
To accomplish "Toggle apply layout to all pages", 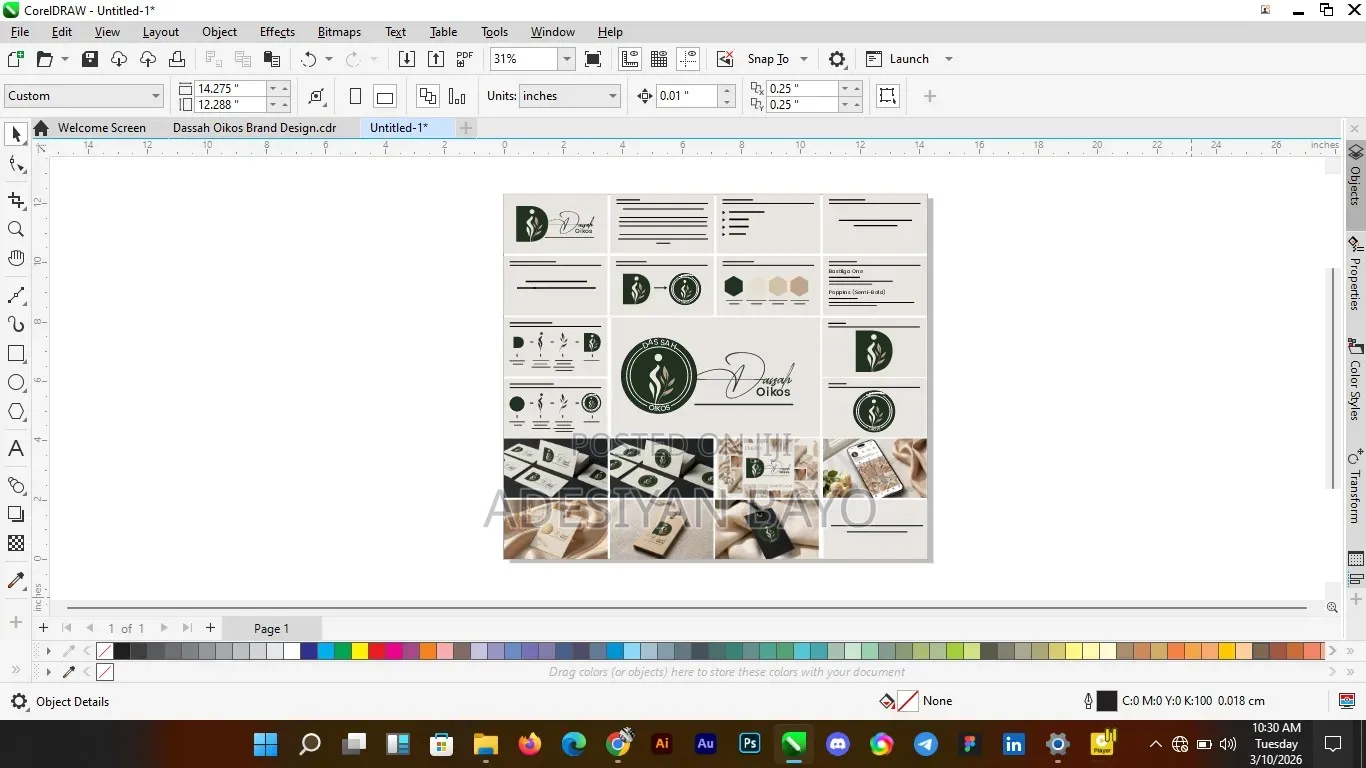I will [428, 96].
